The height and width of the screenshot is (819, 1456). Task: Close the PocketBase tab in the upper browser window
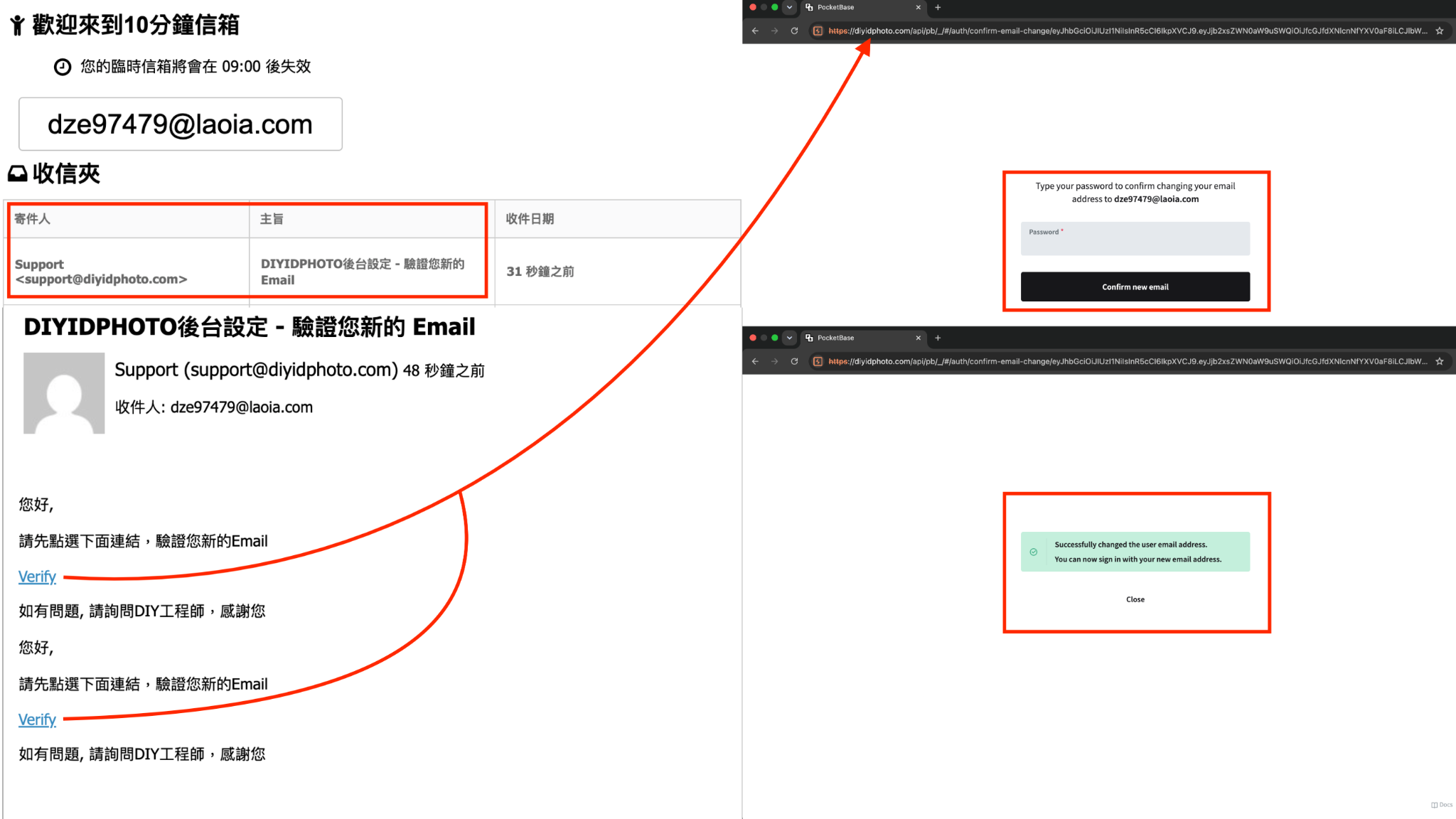(918, 7)
